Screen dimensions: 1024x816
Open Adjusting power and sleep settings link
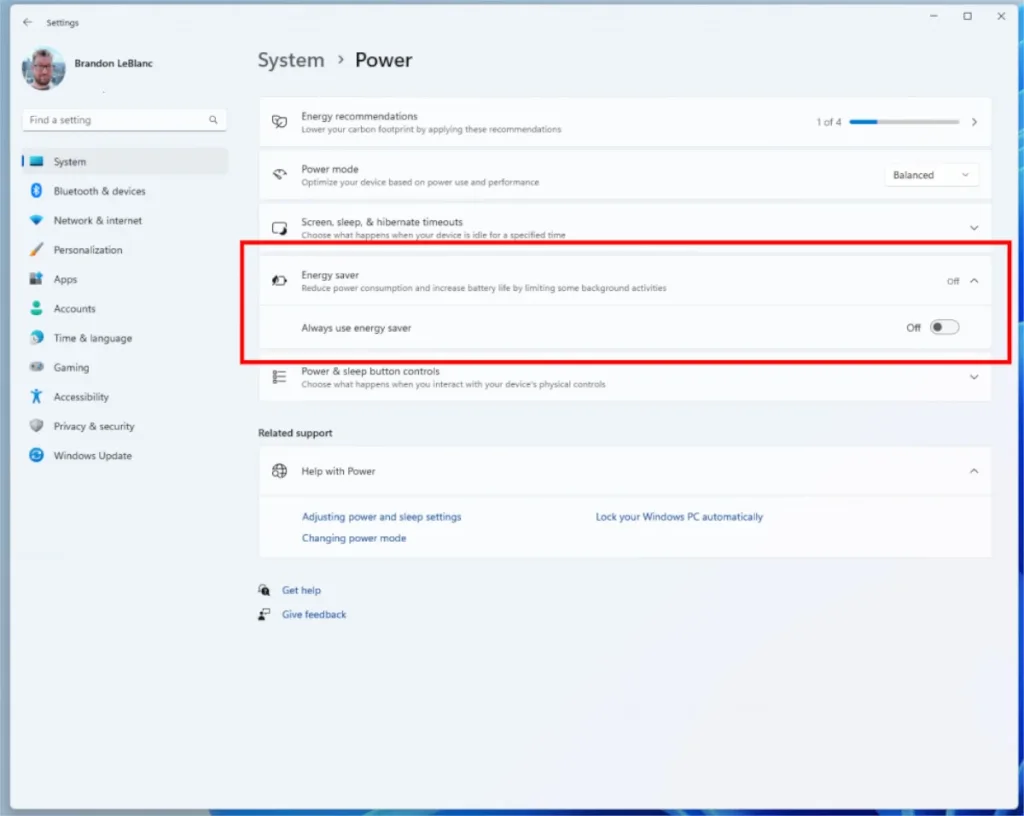[x=382, y=516]
